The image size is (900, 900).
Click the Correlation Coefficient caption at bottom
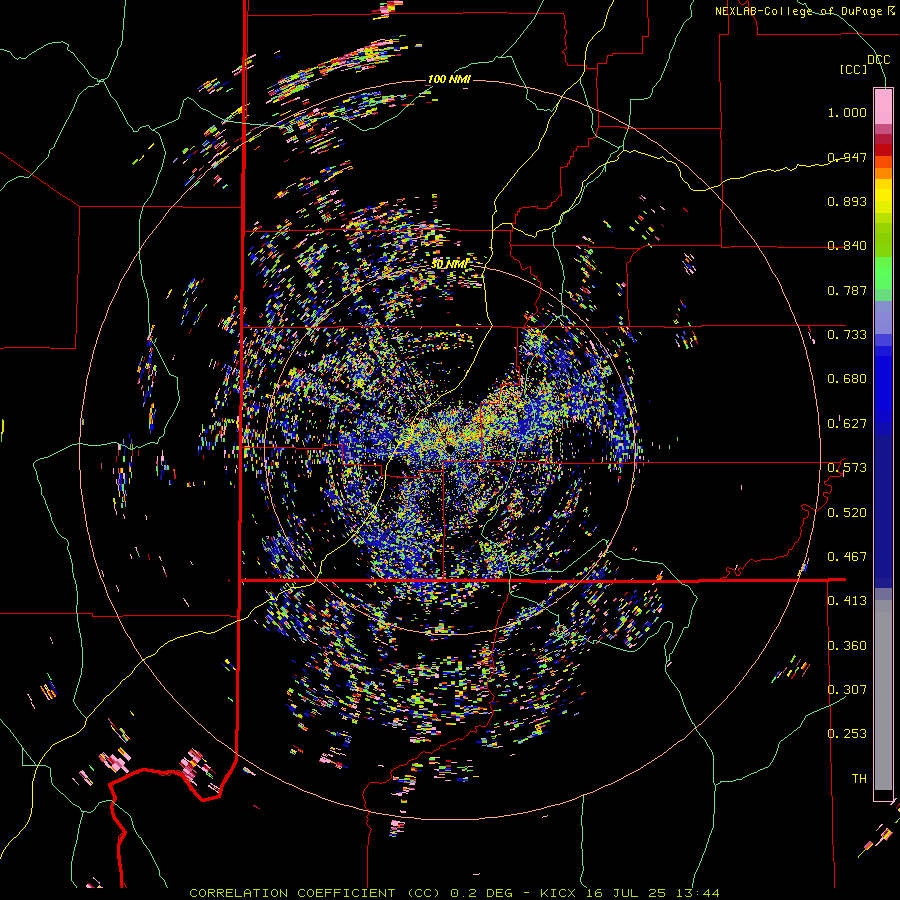[x=454, y=893]
